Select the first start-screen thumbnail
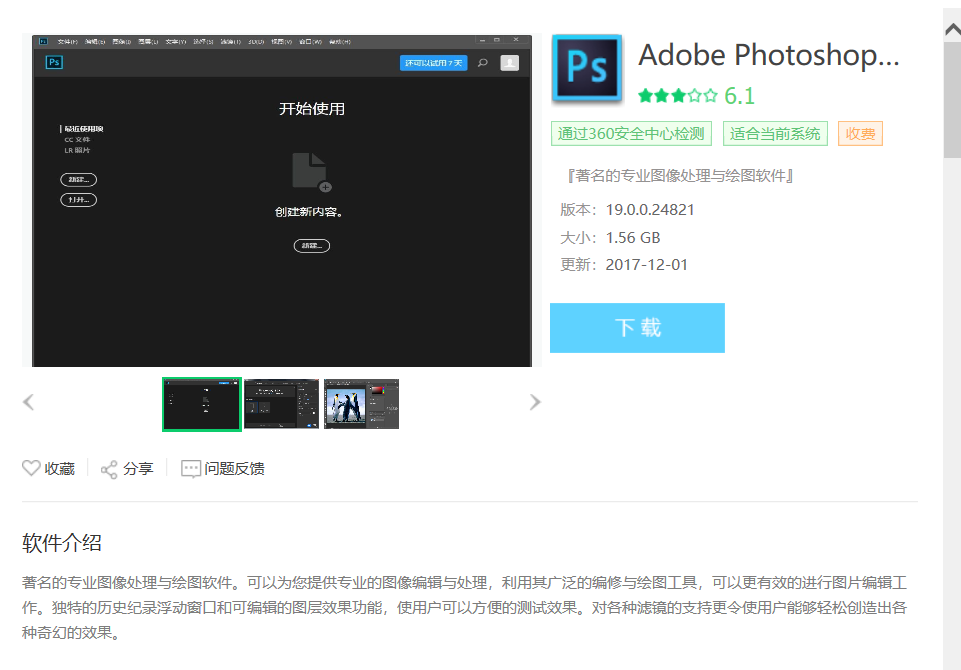This screenshot has height=670, width=961. click(x=202, y=405)
